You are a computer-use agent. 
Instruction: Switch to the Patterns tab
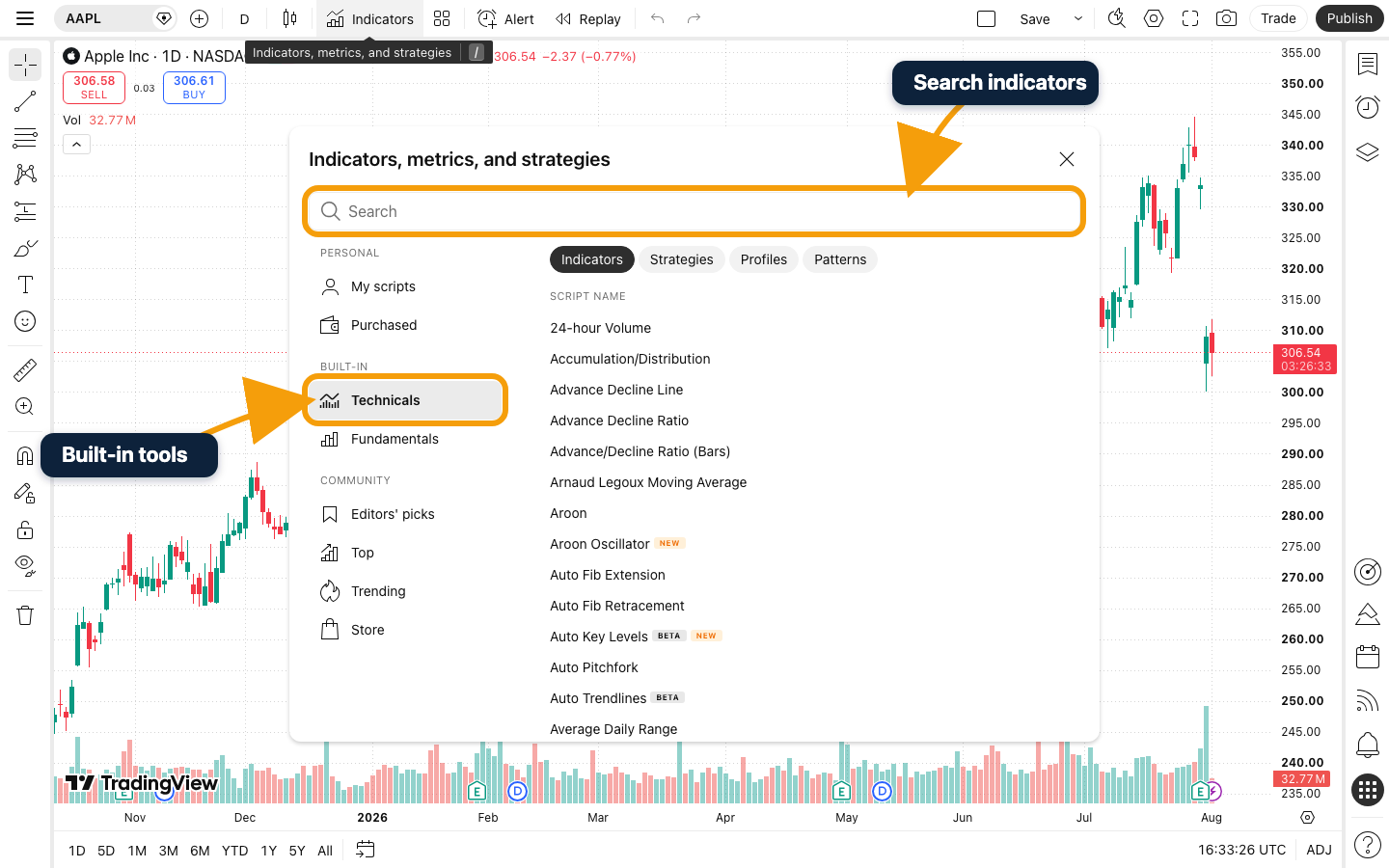pos(840,259)
